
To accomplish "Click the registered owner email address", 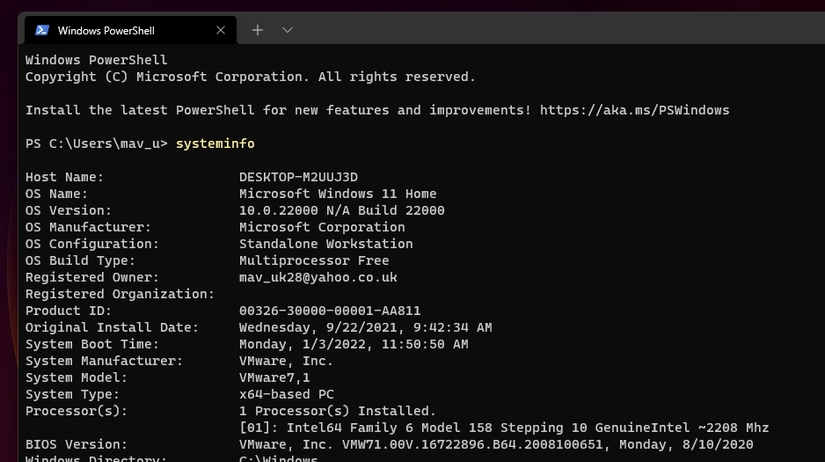I will [318, 277].
